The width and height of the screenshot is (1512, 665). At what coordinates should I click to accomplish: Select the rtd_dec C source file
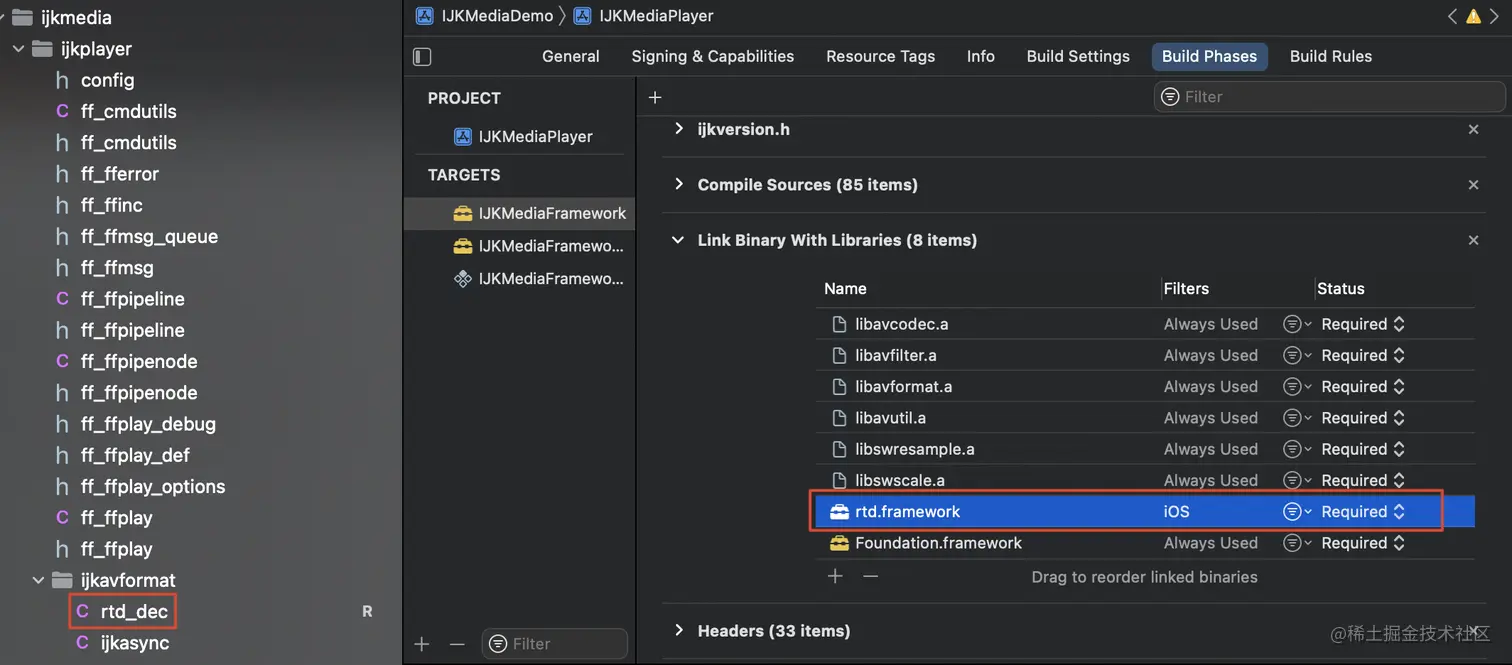pyautogui.click(x=123, y=611)
